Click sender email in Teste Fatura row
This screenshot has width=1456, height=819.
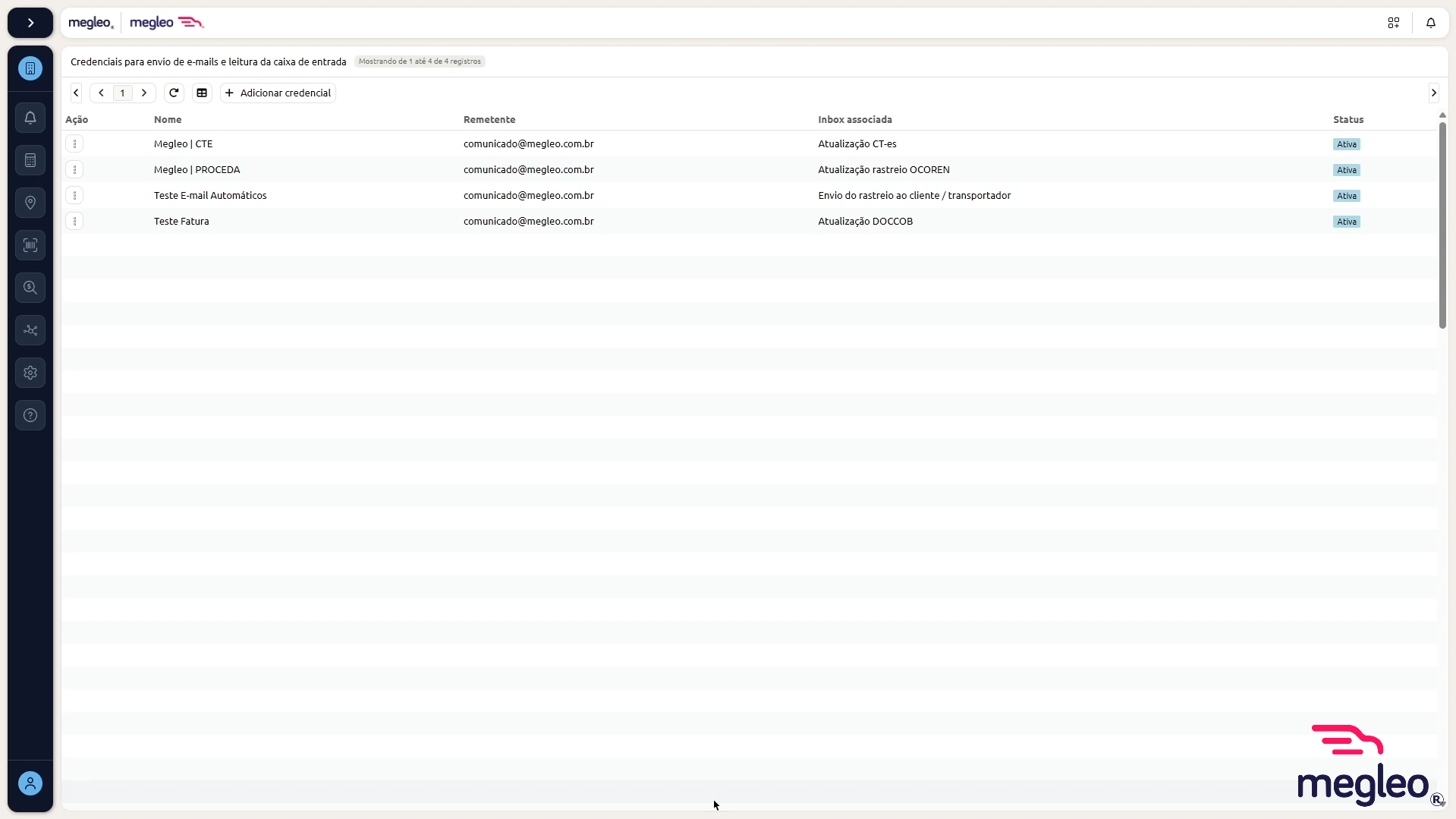[x=529, y=221]
